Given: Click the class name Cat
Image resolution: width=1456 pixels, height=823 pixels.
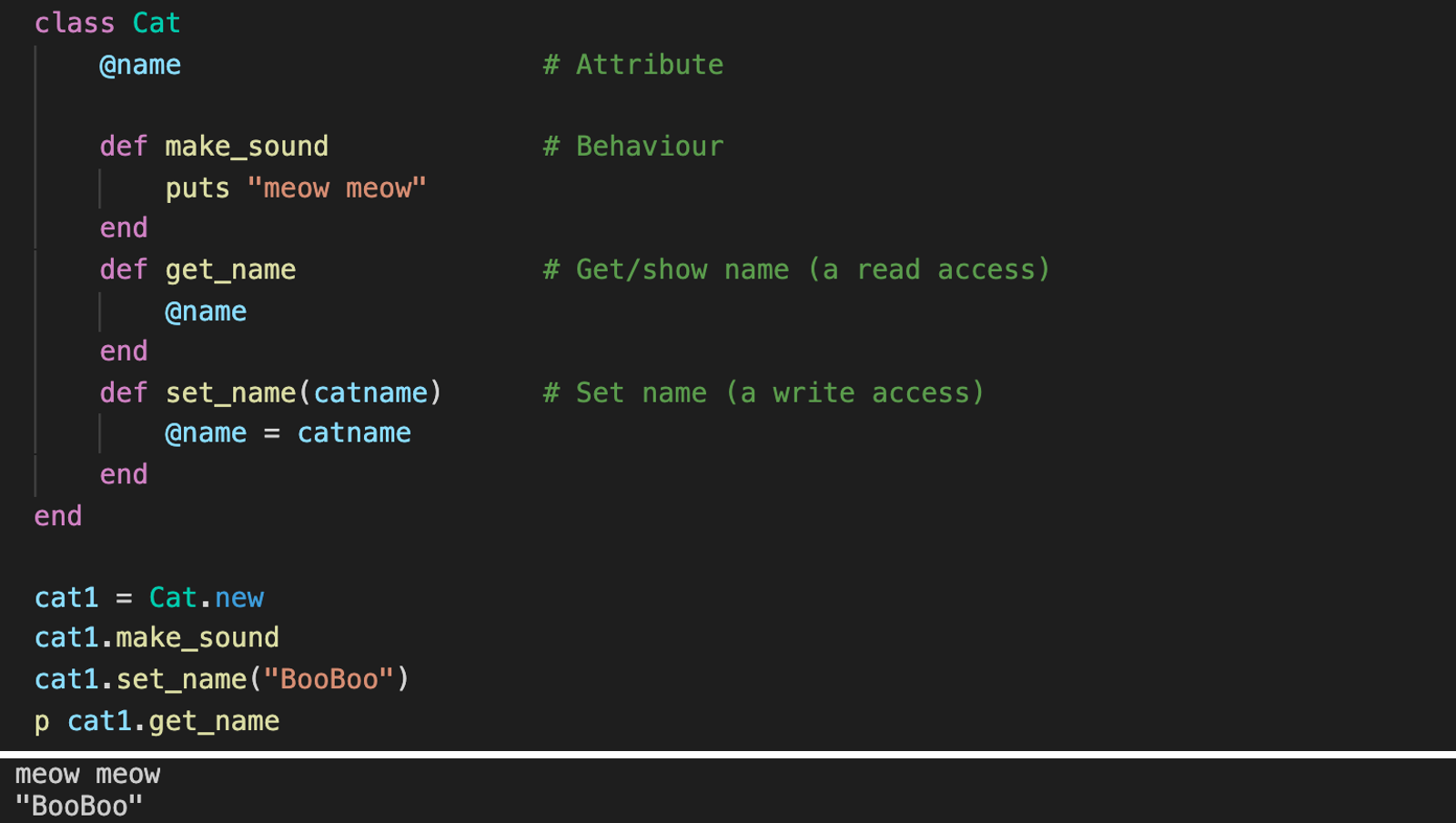Looking at the screenshot, I should [x=157, y=23].
